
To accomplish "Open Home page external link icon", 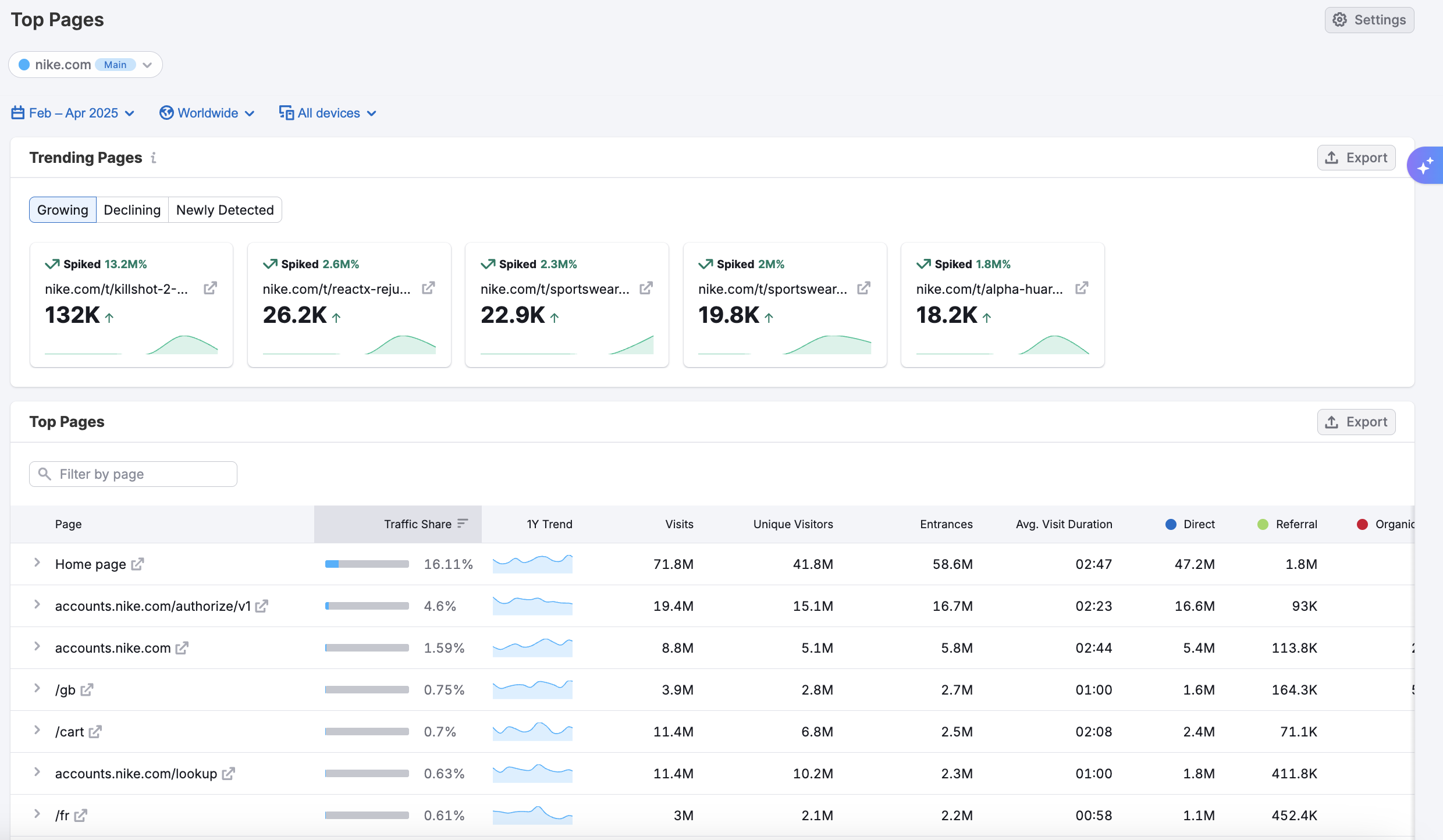I will click(137, 564).
